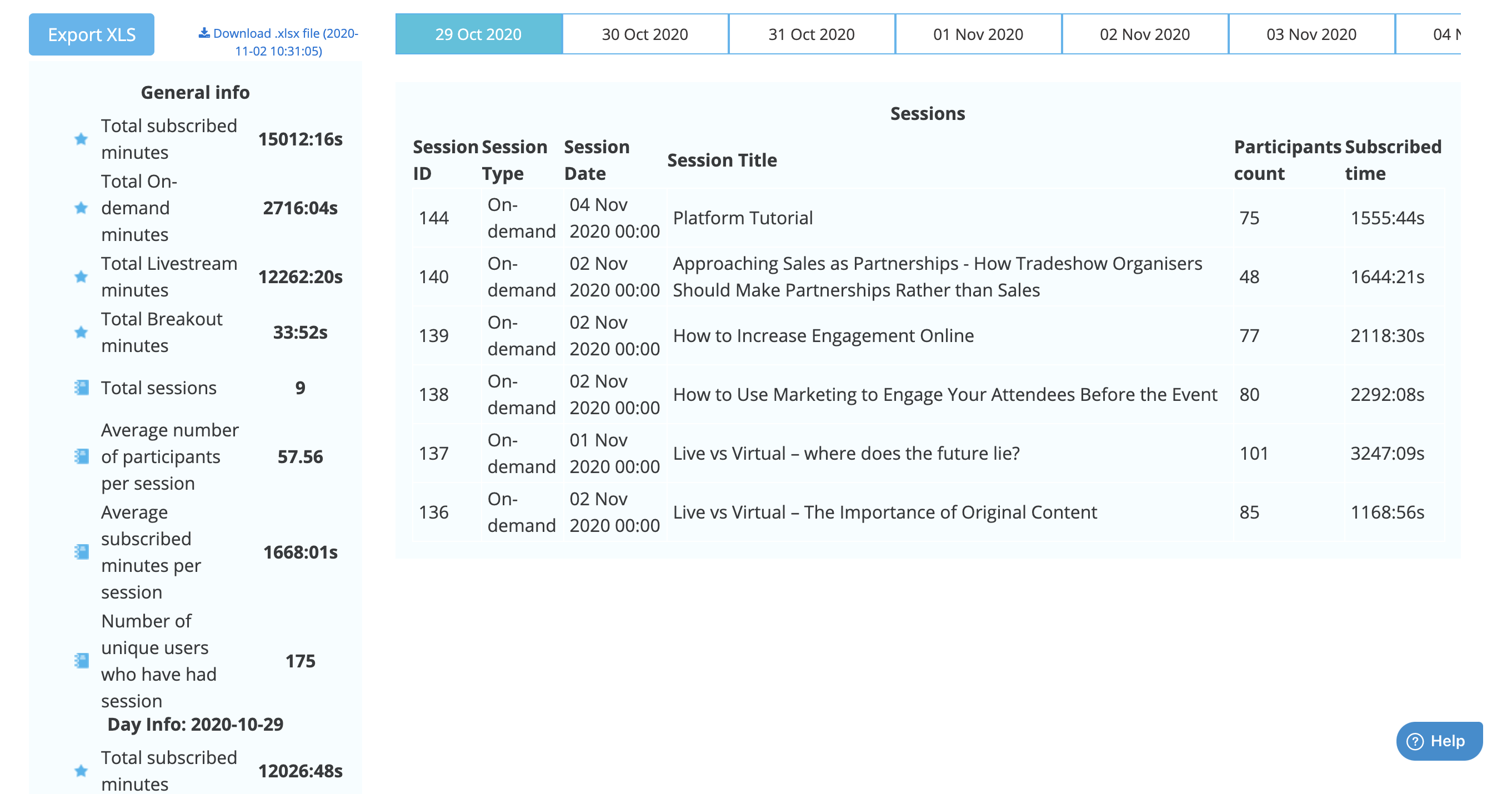This screenshot has height=794, width=1512.
Task: Click the notebook icon beside Total sessions
Action: pyautogui.click(x=82, y=388)
